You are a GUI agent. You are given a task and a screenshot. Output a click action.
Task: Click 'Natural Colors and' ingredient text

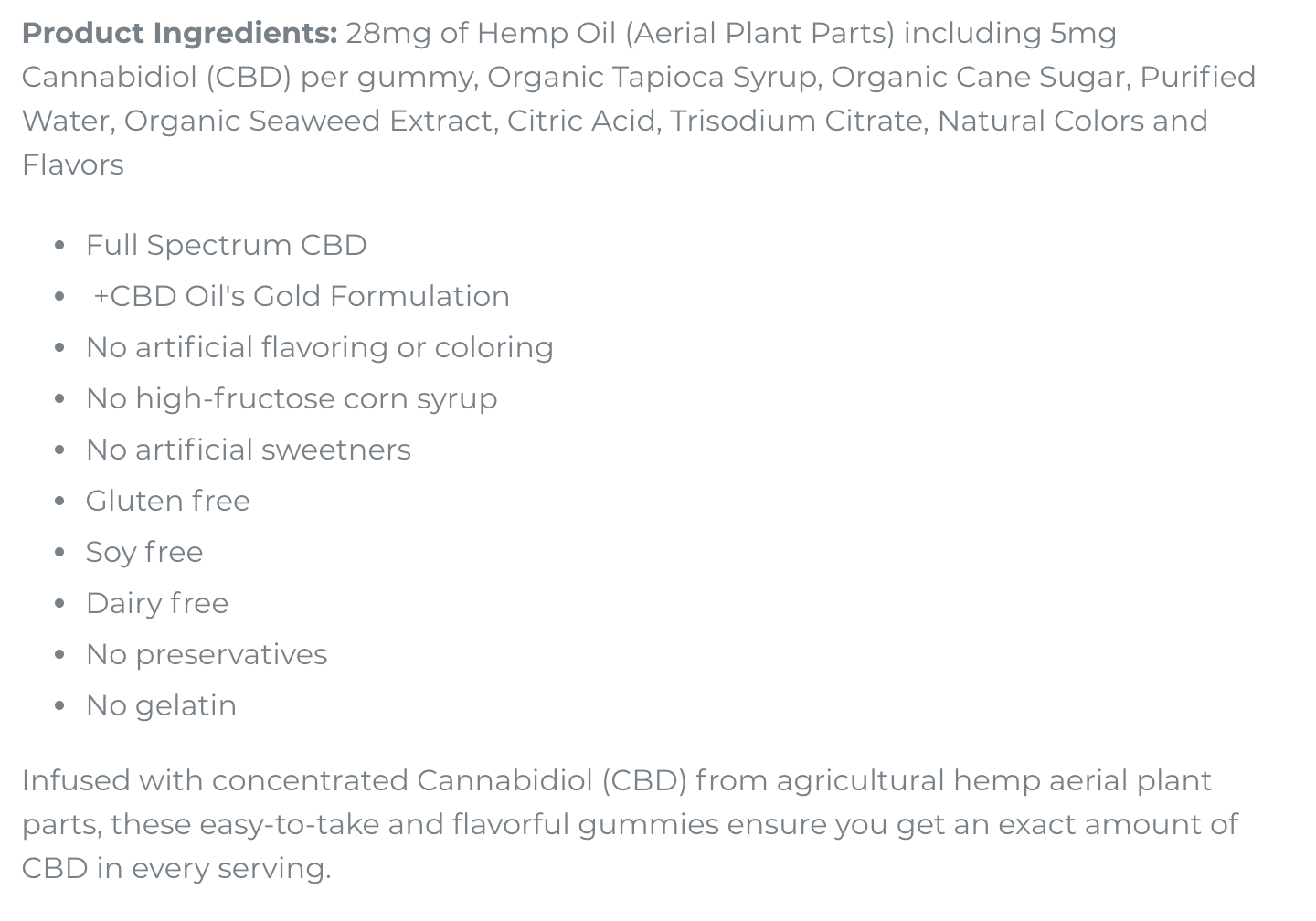click(x=1073, y=122)
